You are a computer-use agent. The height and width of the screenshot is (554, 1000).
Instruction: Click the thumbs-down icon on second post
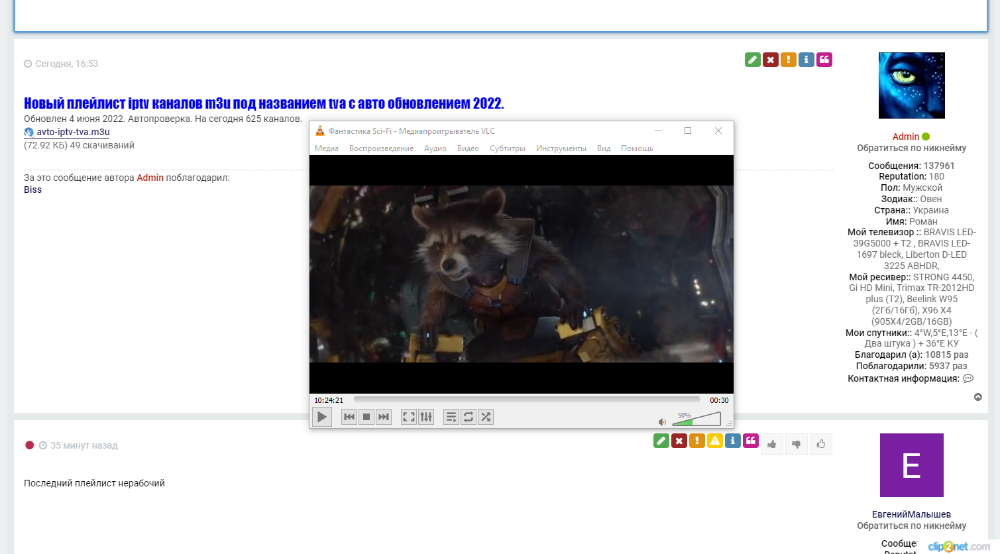tap(796, 444)
